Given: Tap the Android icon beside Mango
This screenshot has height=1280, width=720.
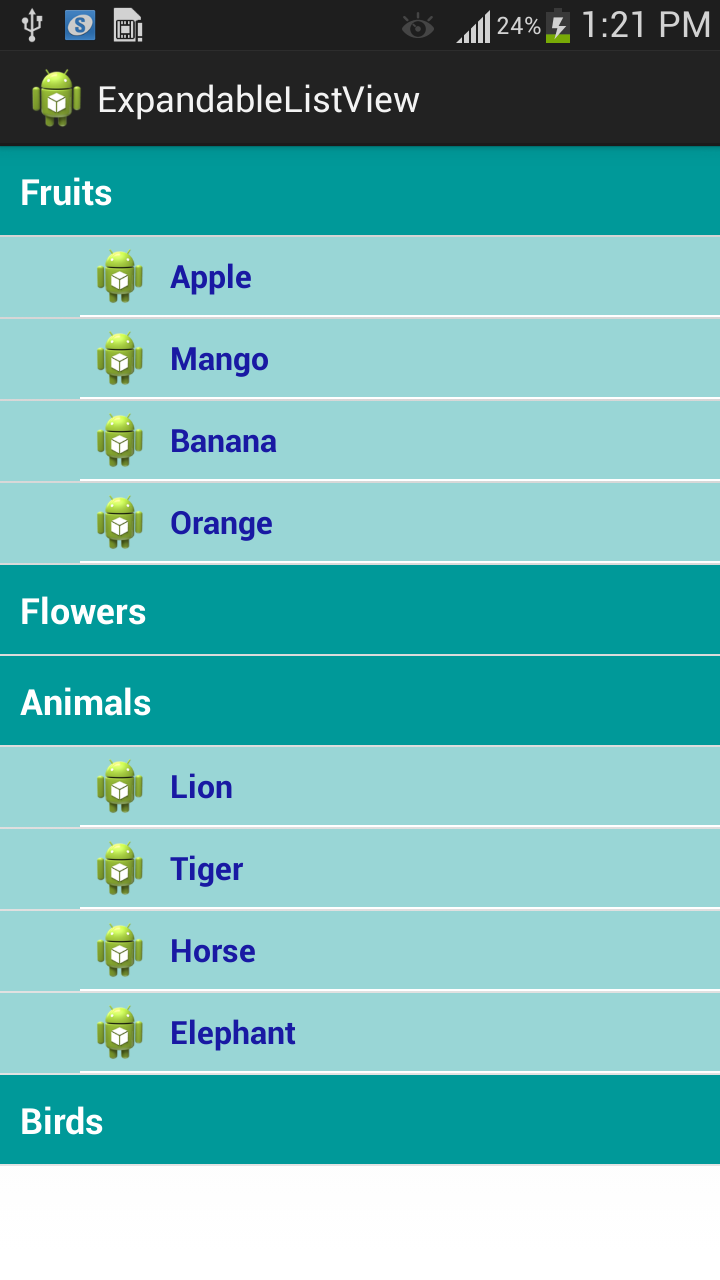Looking at the screenshot, I should click(x=120, y=359).
